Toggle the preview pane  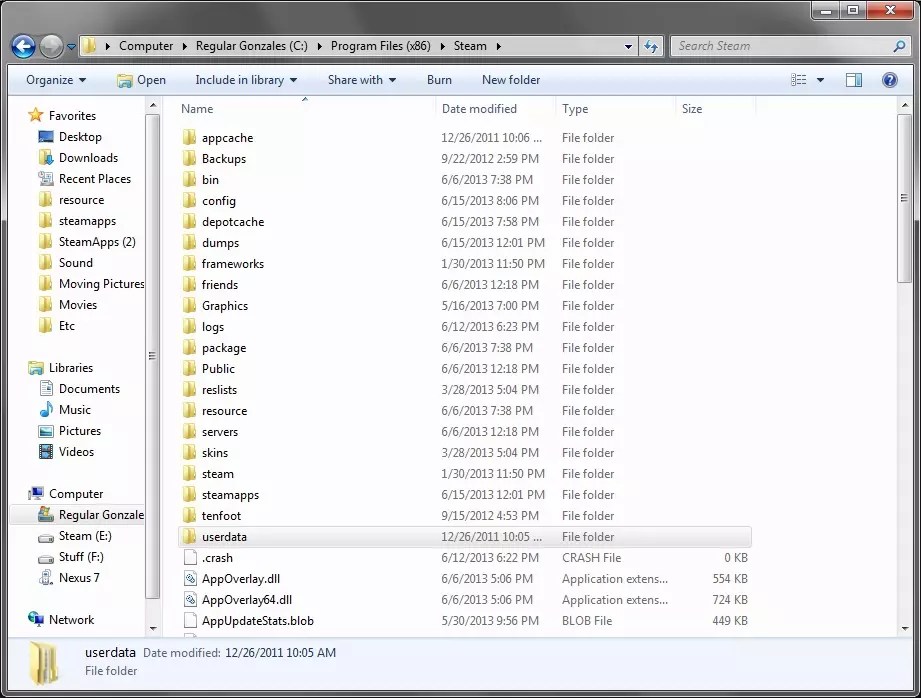(853, 80)
